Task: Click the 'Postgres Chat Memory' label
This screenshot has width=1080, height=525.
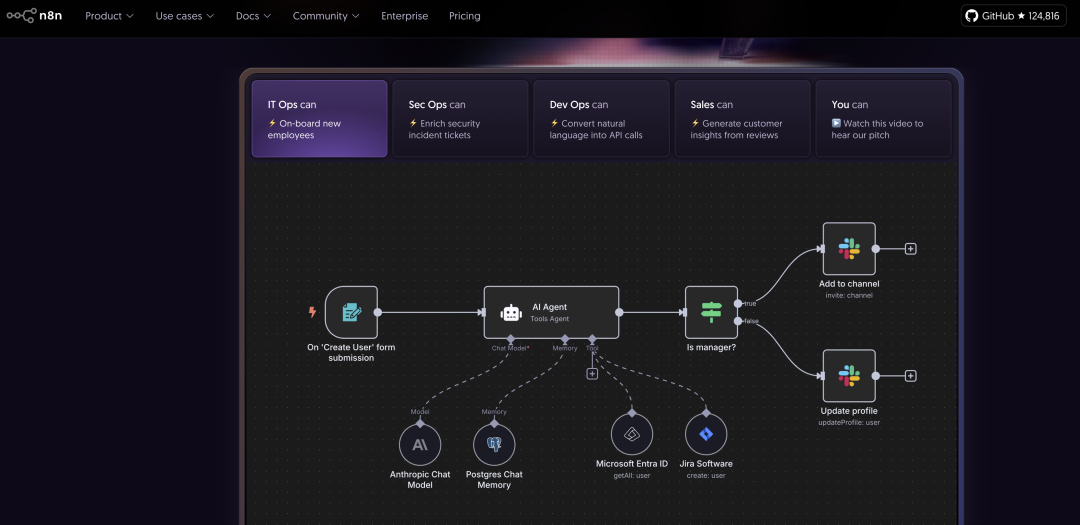Action: (494, 480)
